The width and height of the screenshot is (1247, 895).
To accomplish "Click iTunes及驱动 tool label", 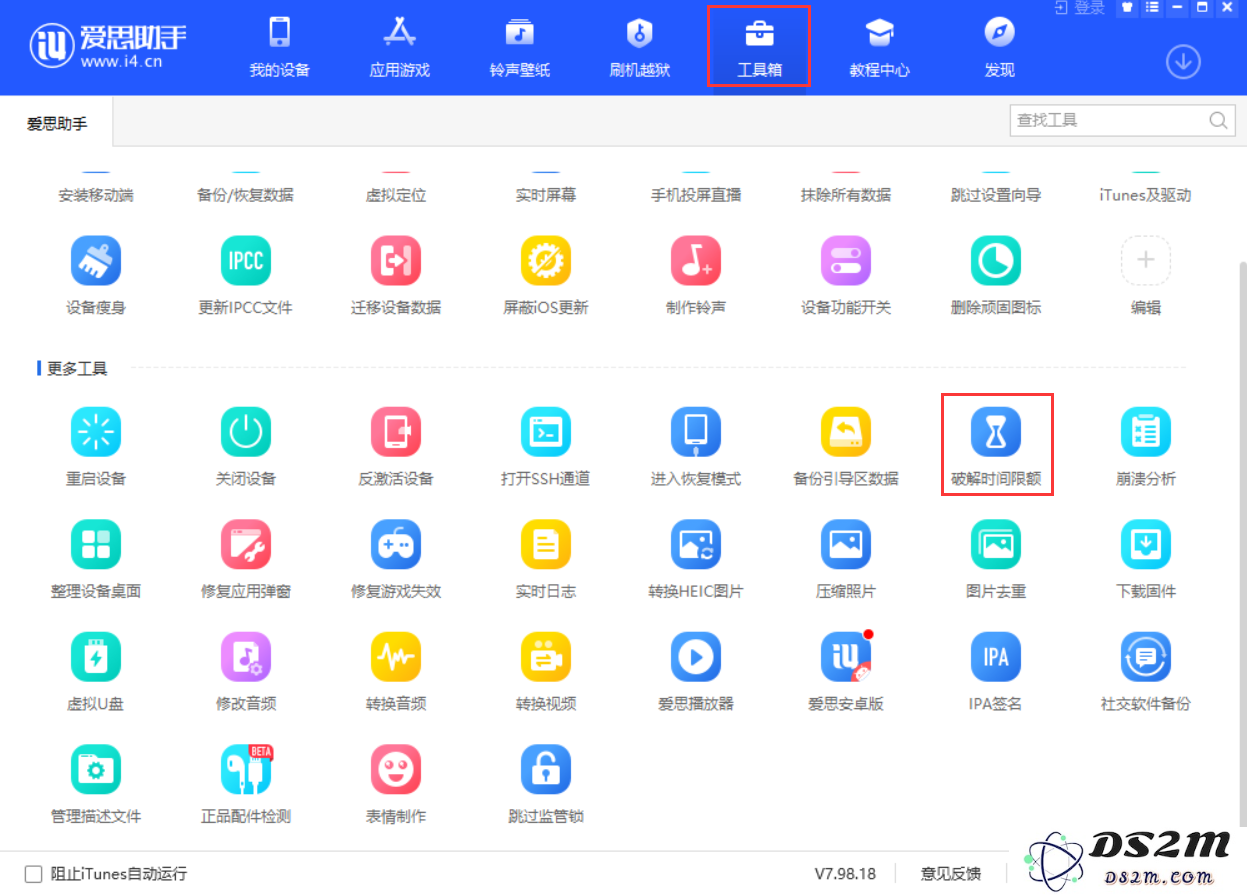I will 1146,195.
